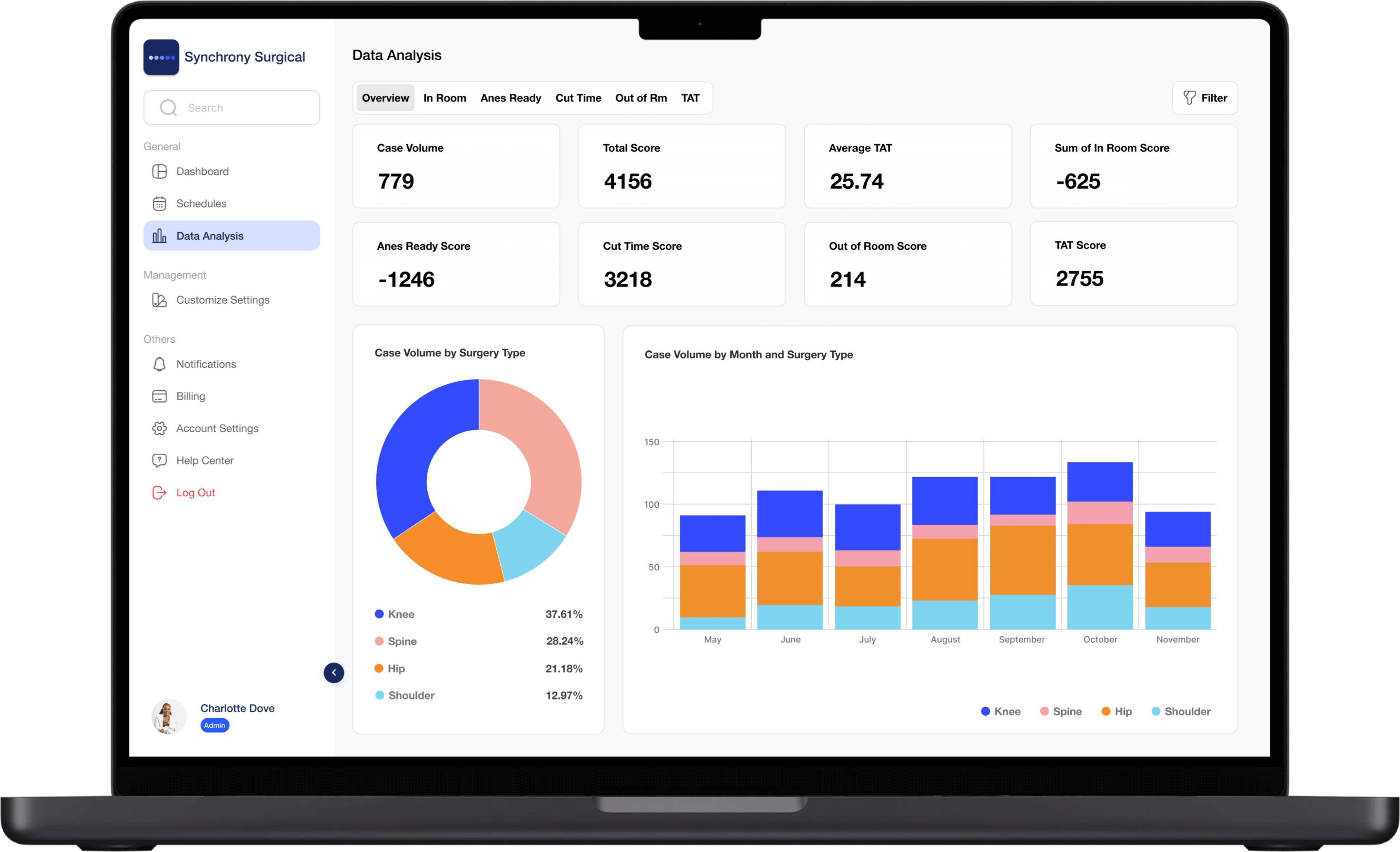Open the Dashboard panel icon
The width and height of the screenshot is (1400, 852).
click(159, 171)
